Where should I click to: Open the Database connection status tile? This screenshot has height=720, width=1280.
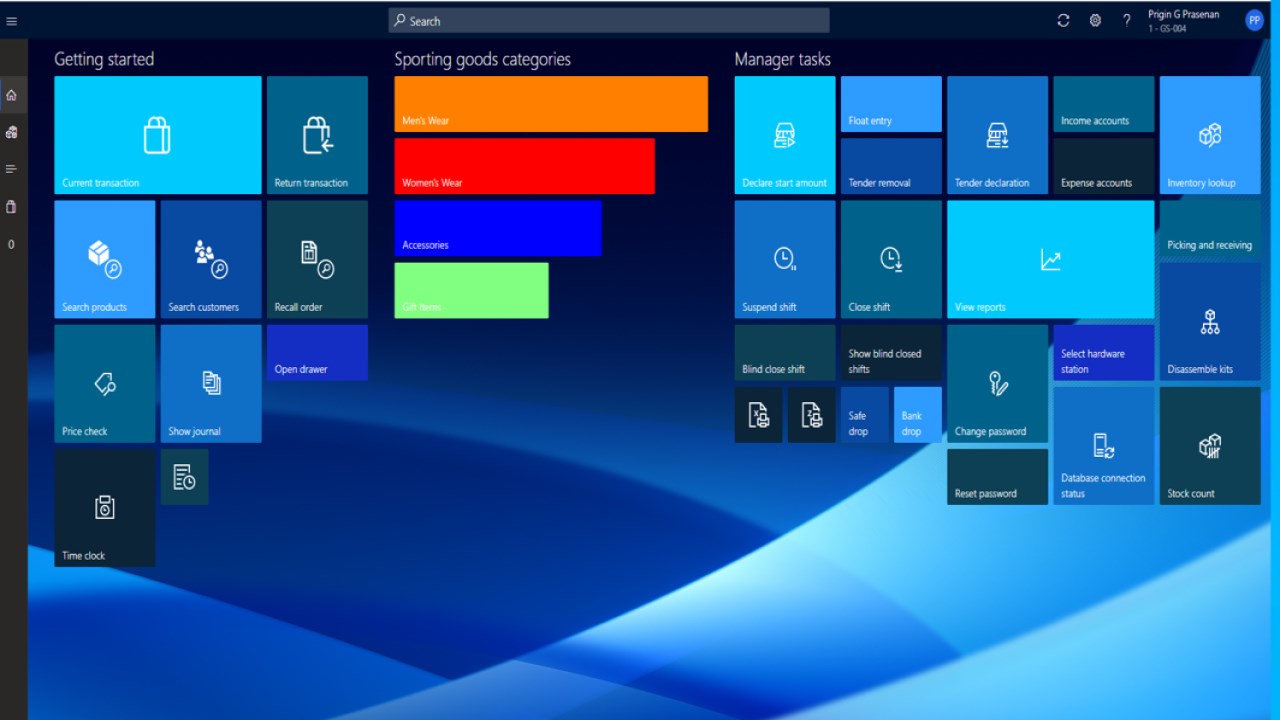pyautogui.click(x=1104, y=445)
